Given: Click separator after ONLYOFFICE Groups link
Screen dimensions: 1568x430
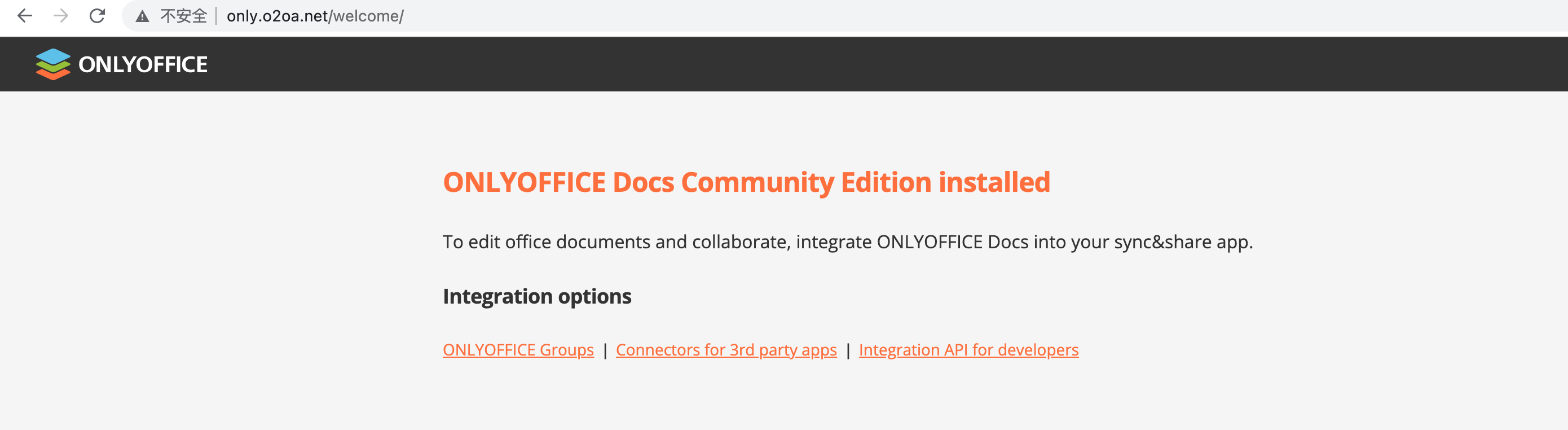Looking at the screenshot, I should tap(605, 350).
